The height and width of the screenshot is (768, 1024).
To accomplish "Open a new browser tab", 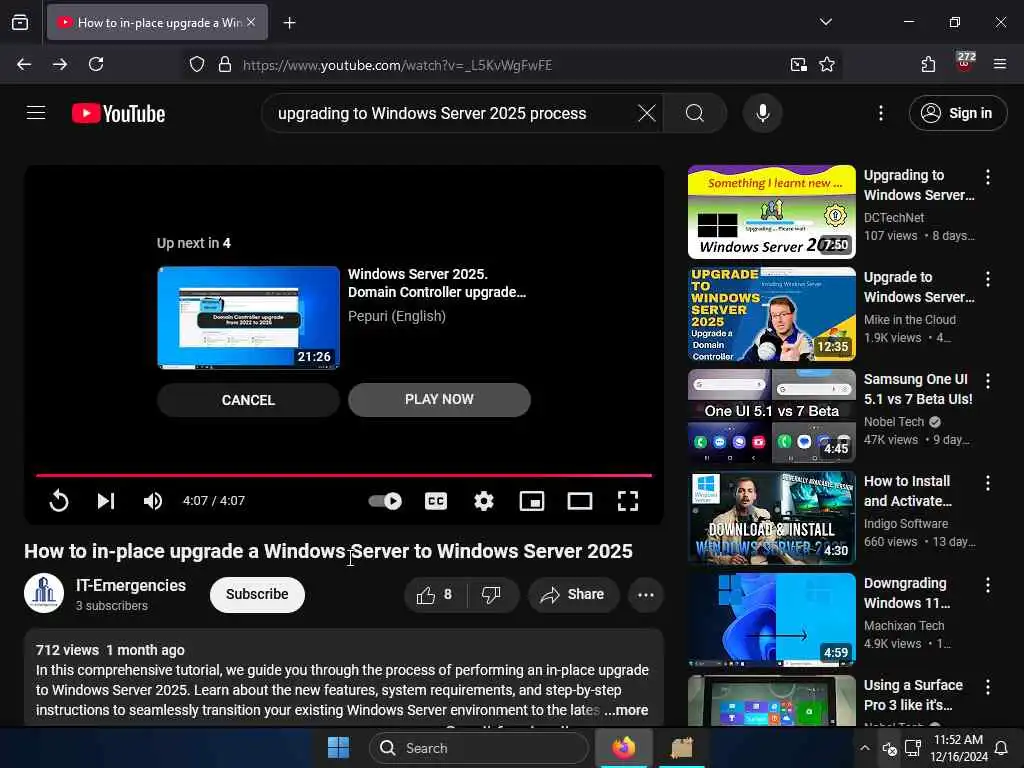I will pyautogui.click(x=289, y=23).
